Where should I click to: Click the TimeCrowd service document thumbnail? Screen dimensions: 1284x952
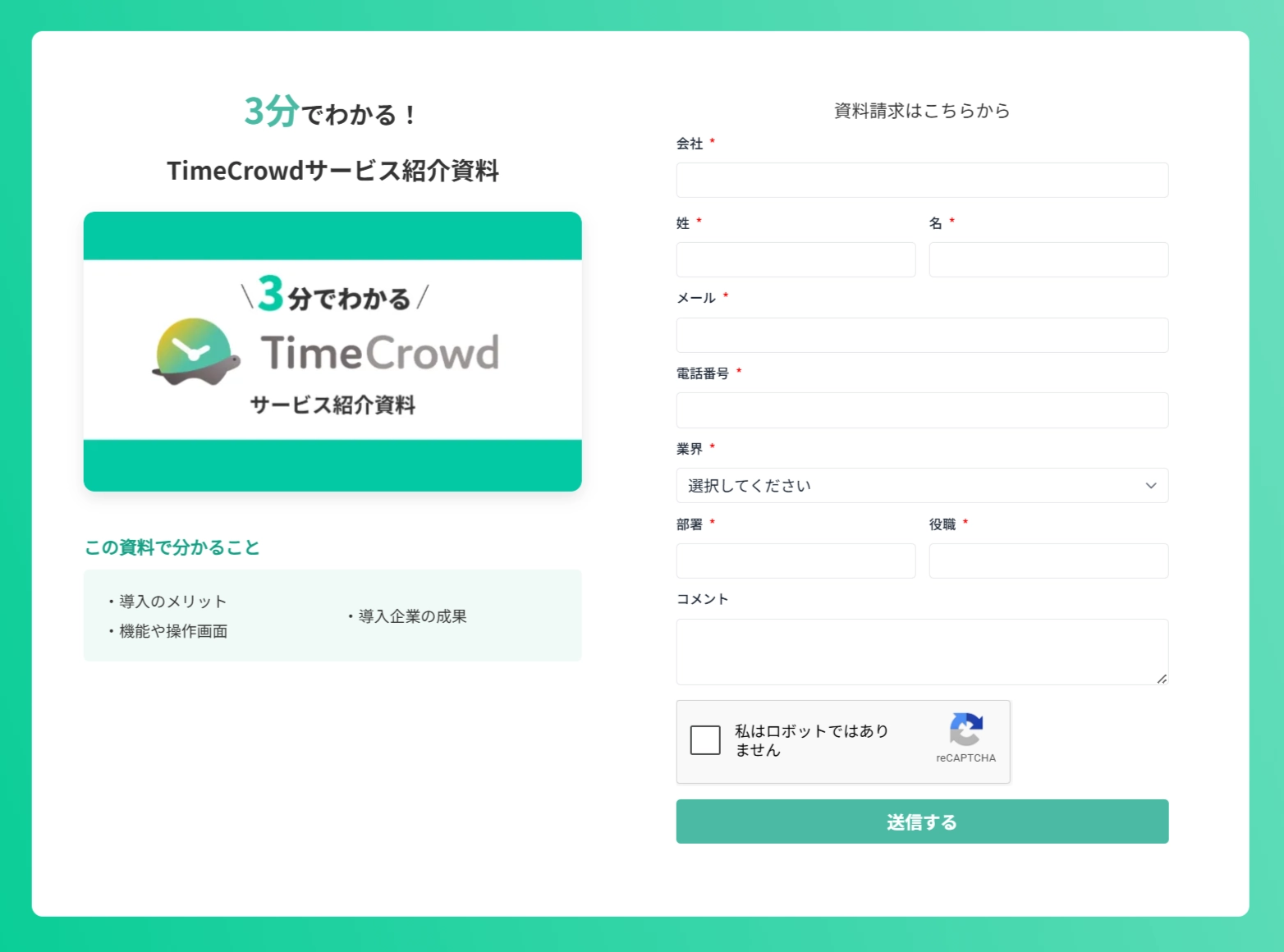tap(332, 351)
